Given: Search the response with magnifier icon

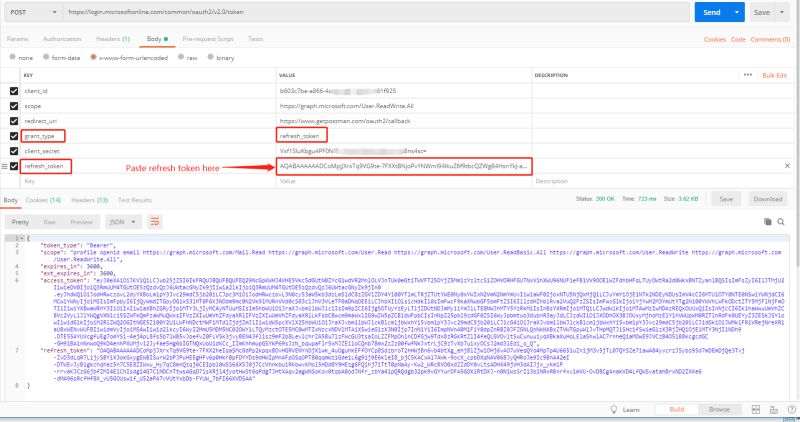Looking at the screenshot, I should (781, 221).
